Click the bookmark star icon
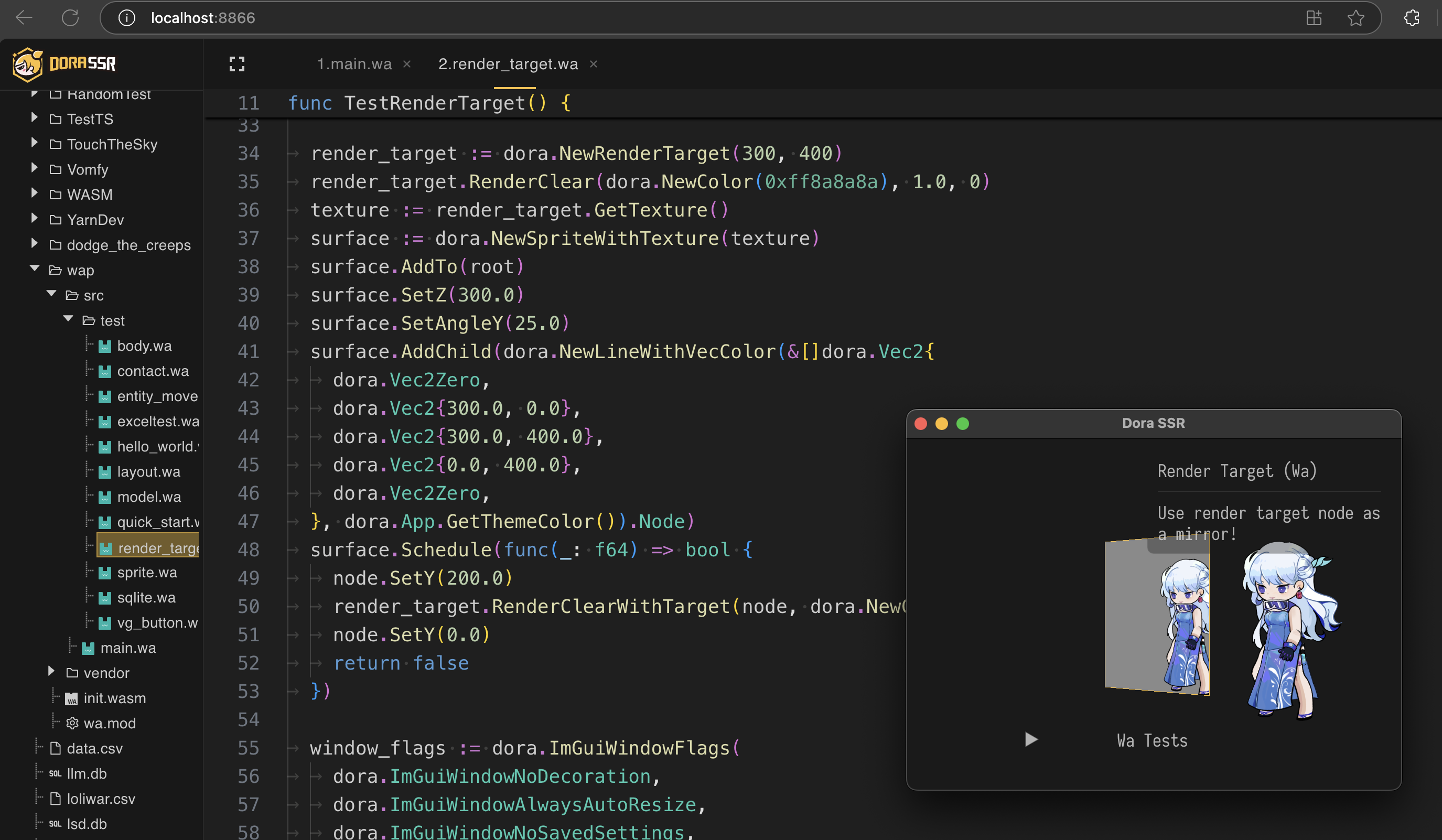Screen dimensions: 1442x840 [x=1355, y=18]
